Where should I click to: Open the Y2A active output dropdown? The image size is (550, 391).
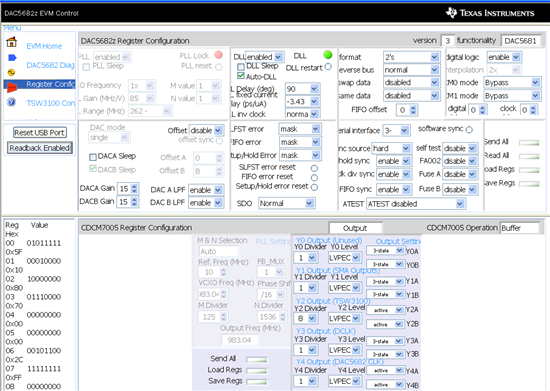pos(385,310)
